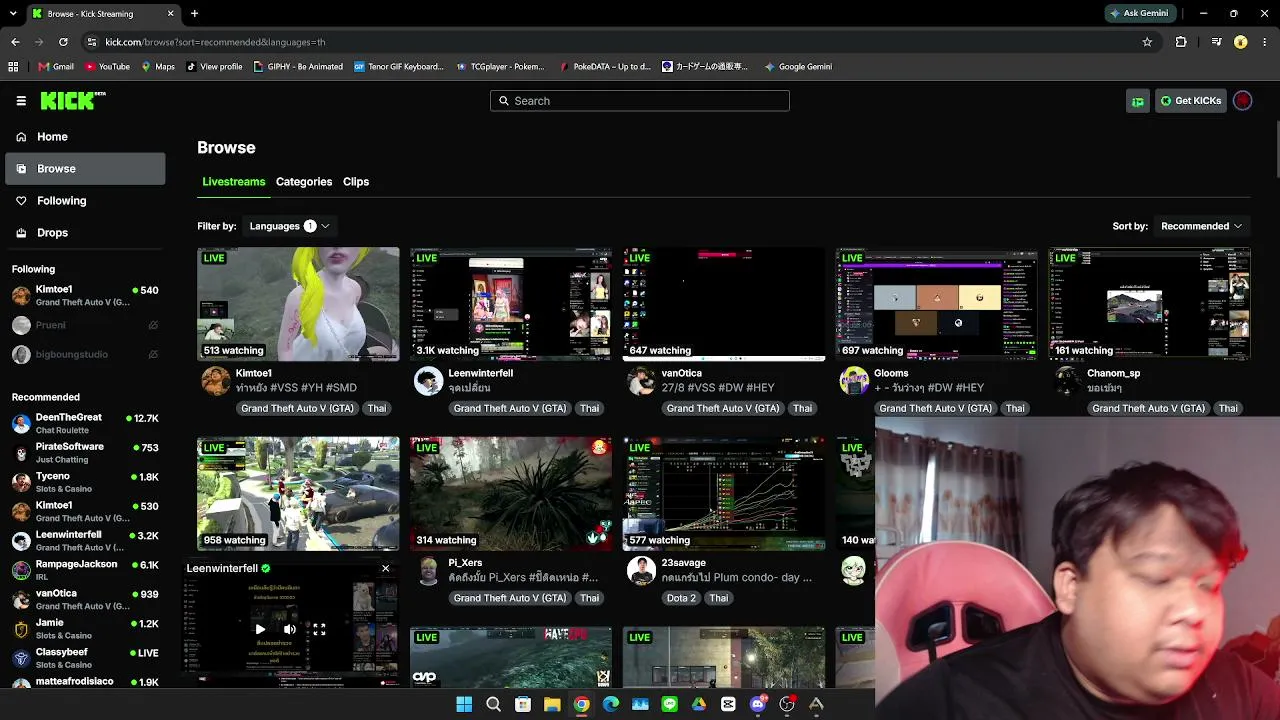Open the red profile avatar menu
Screen dimensions: 1280x720
[1242, 101]
